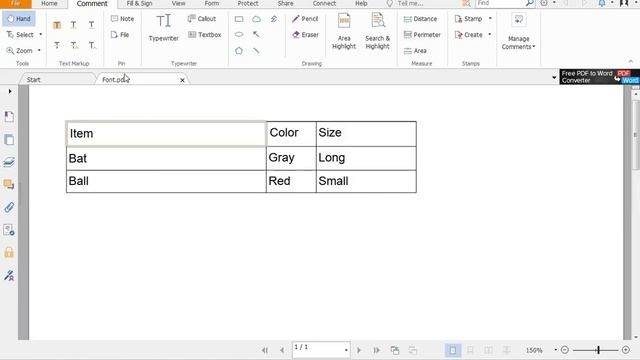Image resolution: width=640 pixels, height=360 pixels.
Task: Open the Layers side panel
Action: pos(9,162)
